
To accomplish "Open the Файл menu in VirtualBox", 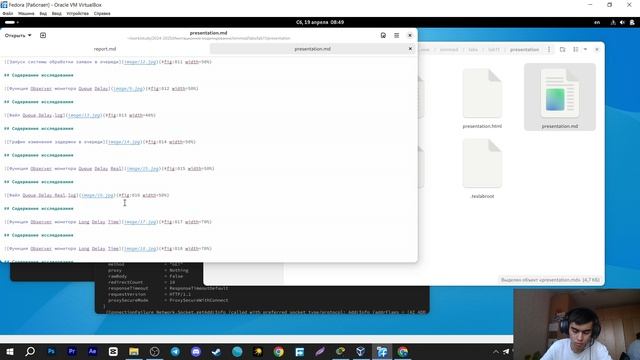I will coord(8,13).
